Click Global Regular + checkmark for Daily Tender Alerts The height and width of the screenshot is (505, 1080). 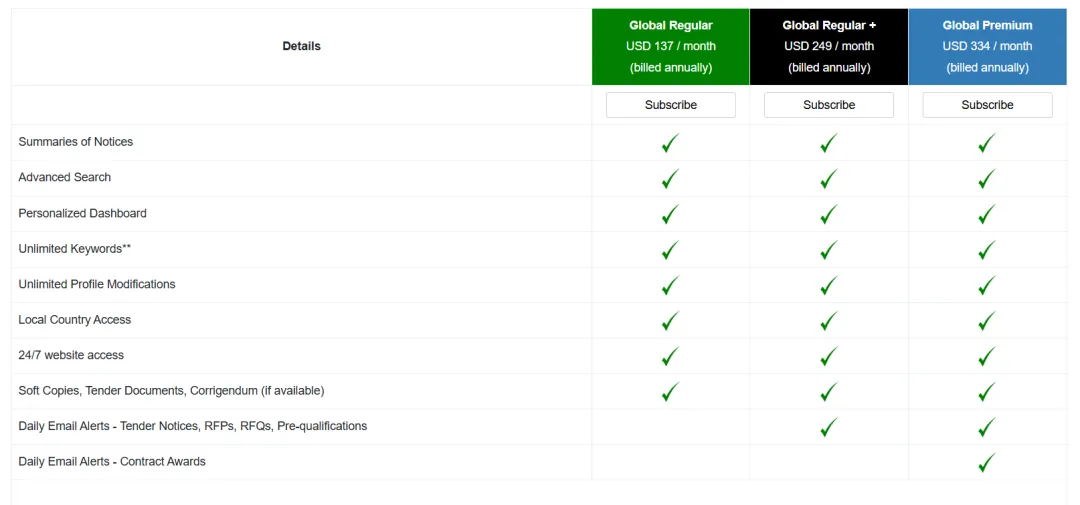point(828,427)
